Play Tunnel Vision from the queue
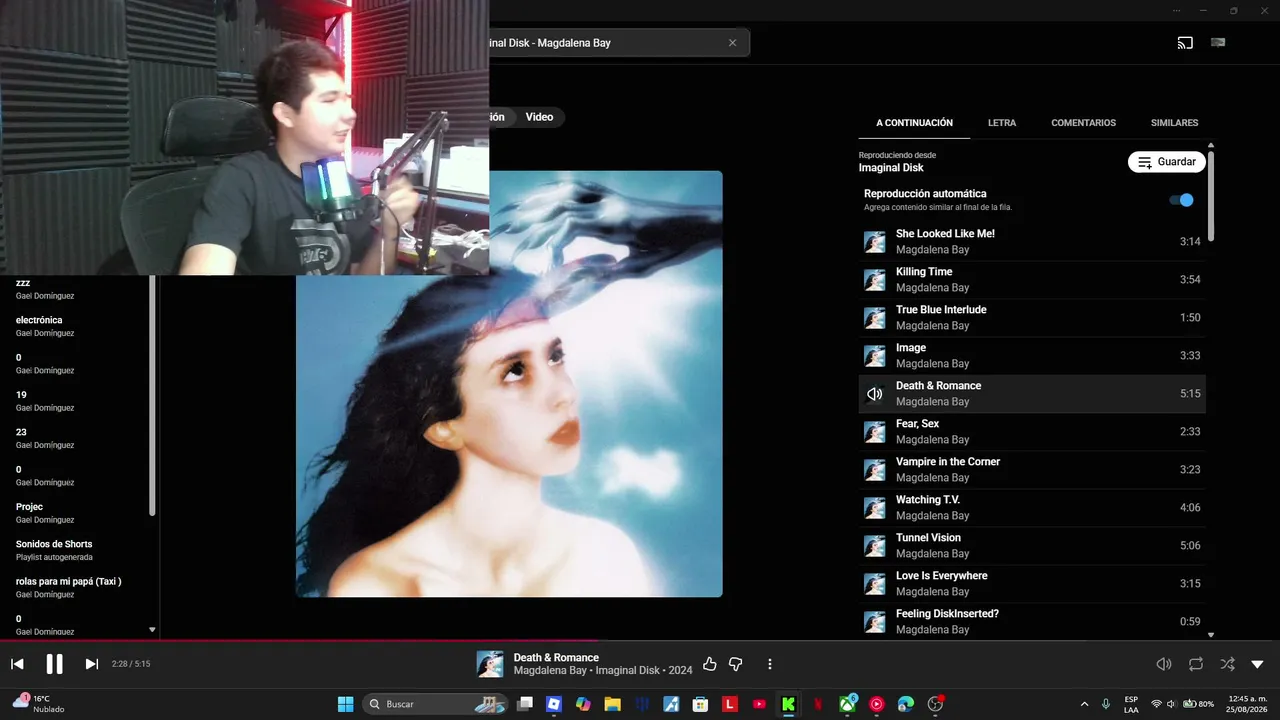The image size is (1280, 720). pos(1032,546)
